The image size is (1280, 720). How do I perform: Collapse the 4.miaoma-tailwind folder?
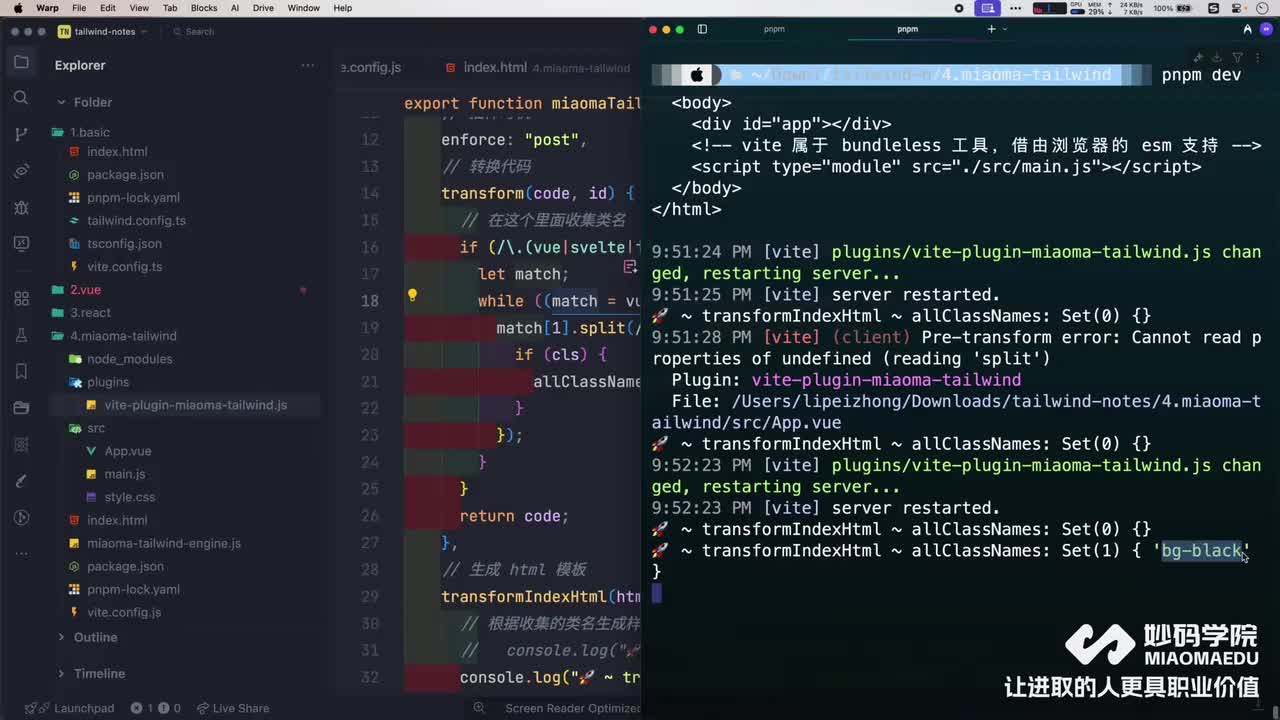123,336
